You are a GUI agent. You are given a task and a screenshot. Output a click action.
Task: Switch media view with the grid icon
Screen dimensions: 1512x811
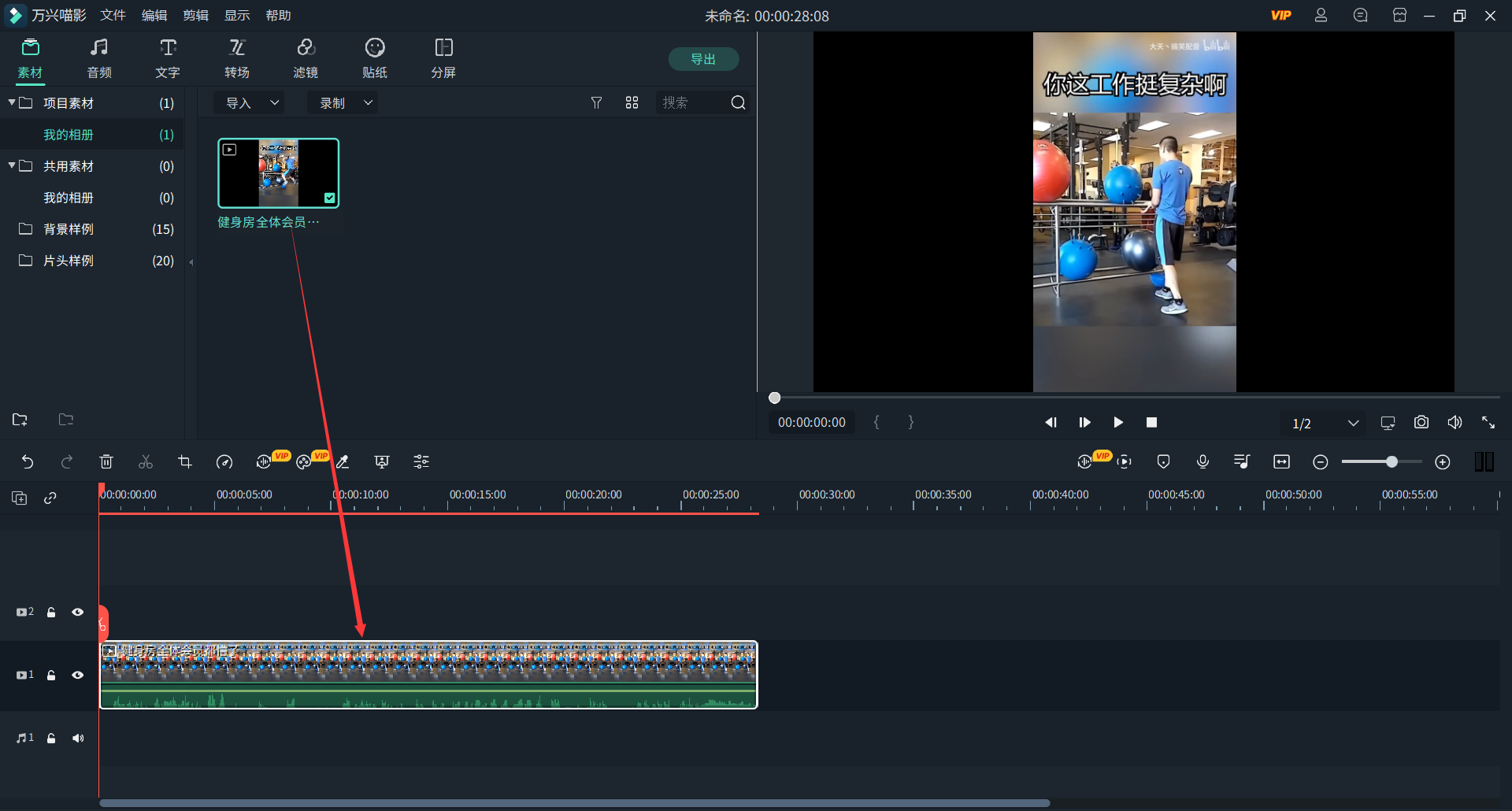632,103
